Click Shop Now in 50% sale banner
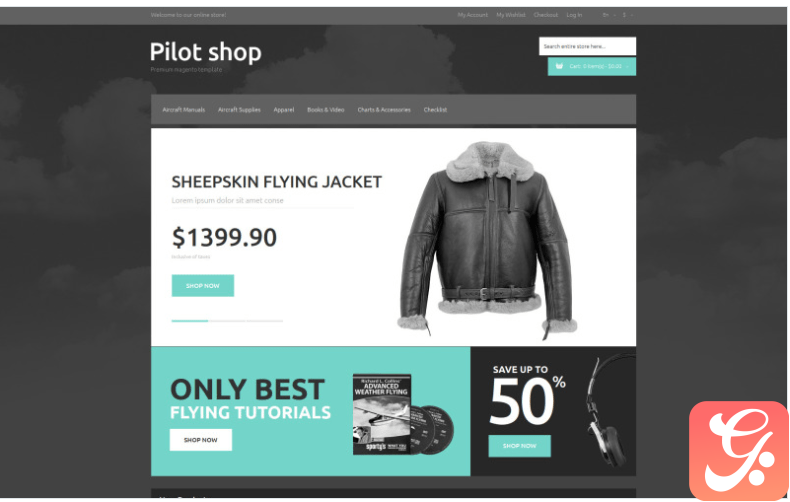 tap(519, 446)
